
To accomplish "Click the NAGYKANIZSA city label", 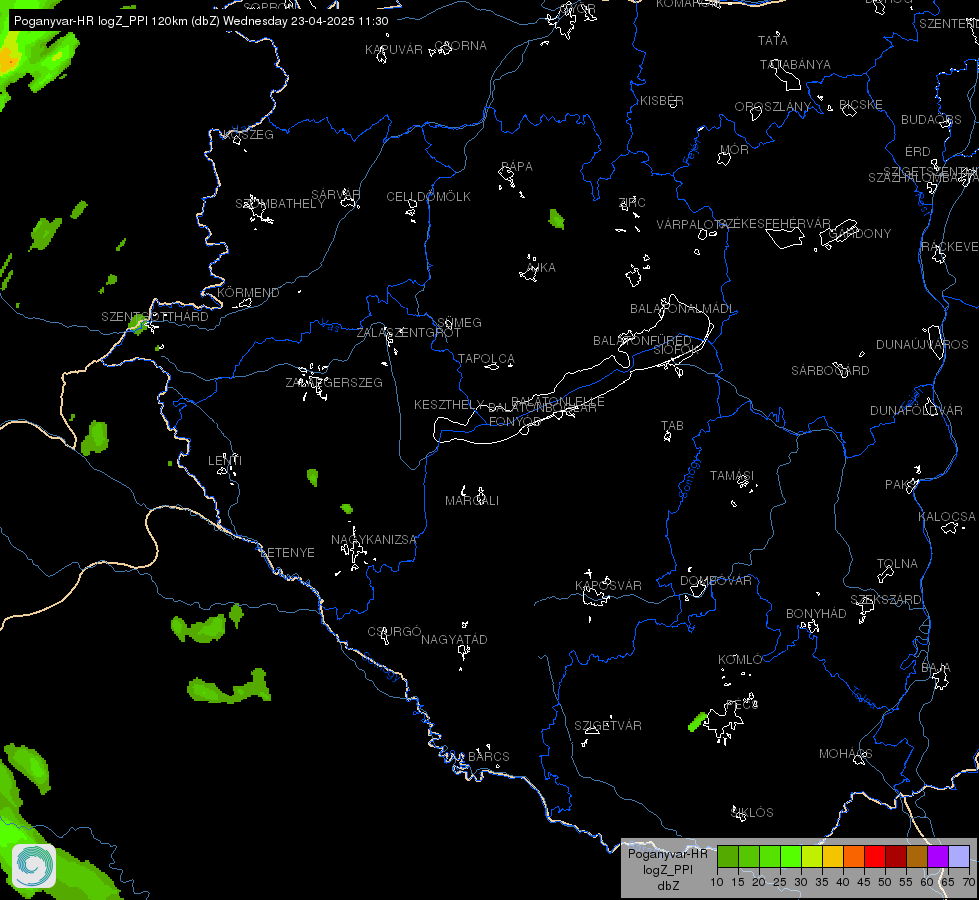I will [373, 540].
